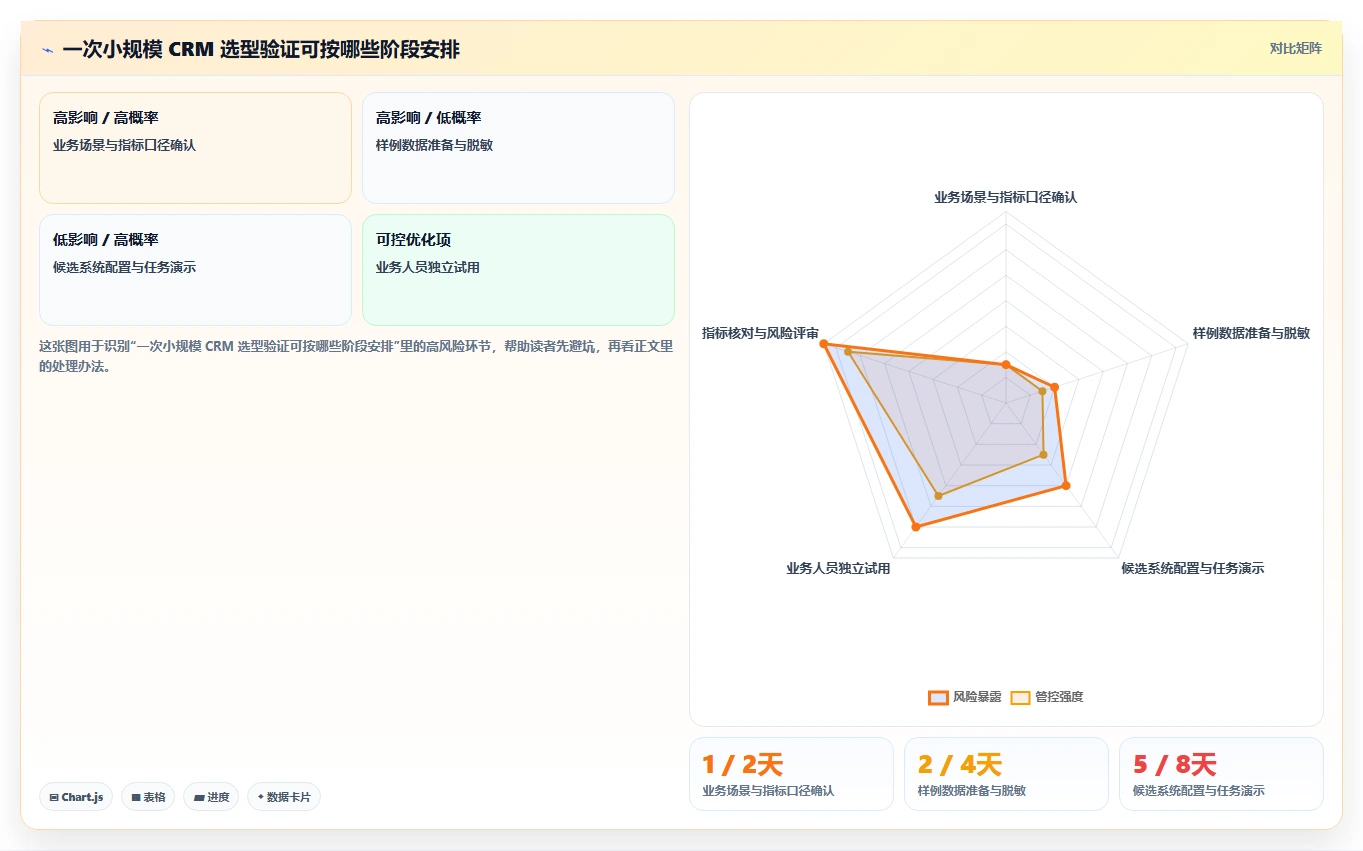Click the lightning icon beside the title
1363x851 pixels.
48,50
